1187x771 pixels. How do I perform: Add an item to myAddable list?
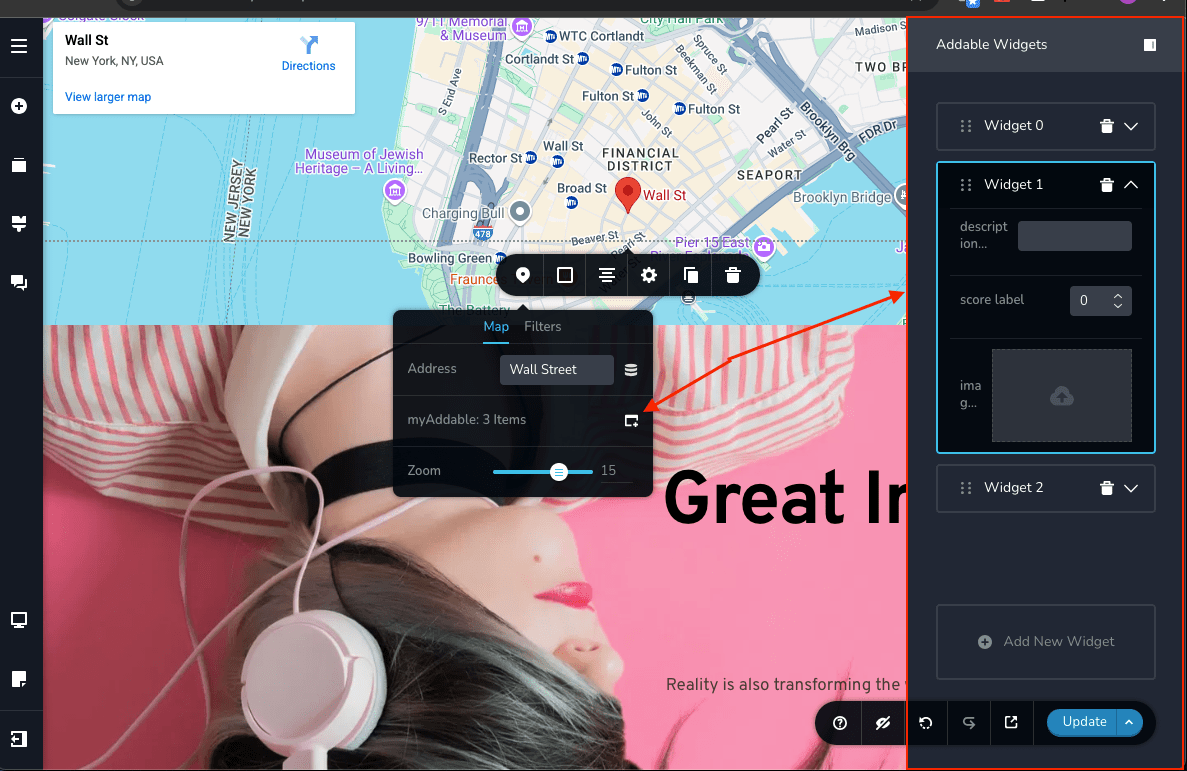click(x=631, y=420)
